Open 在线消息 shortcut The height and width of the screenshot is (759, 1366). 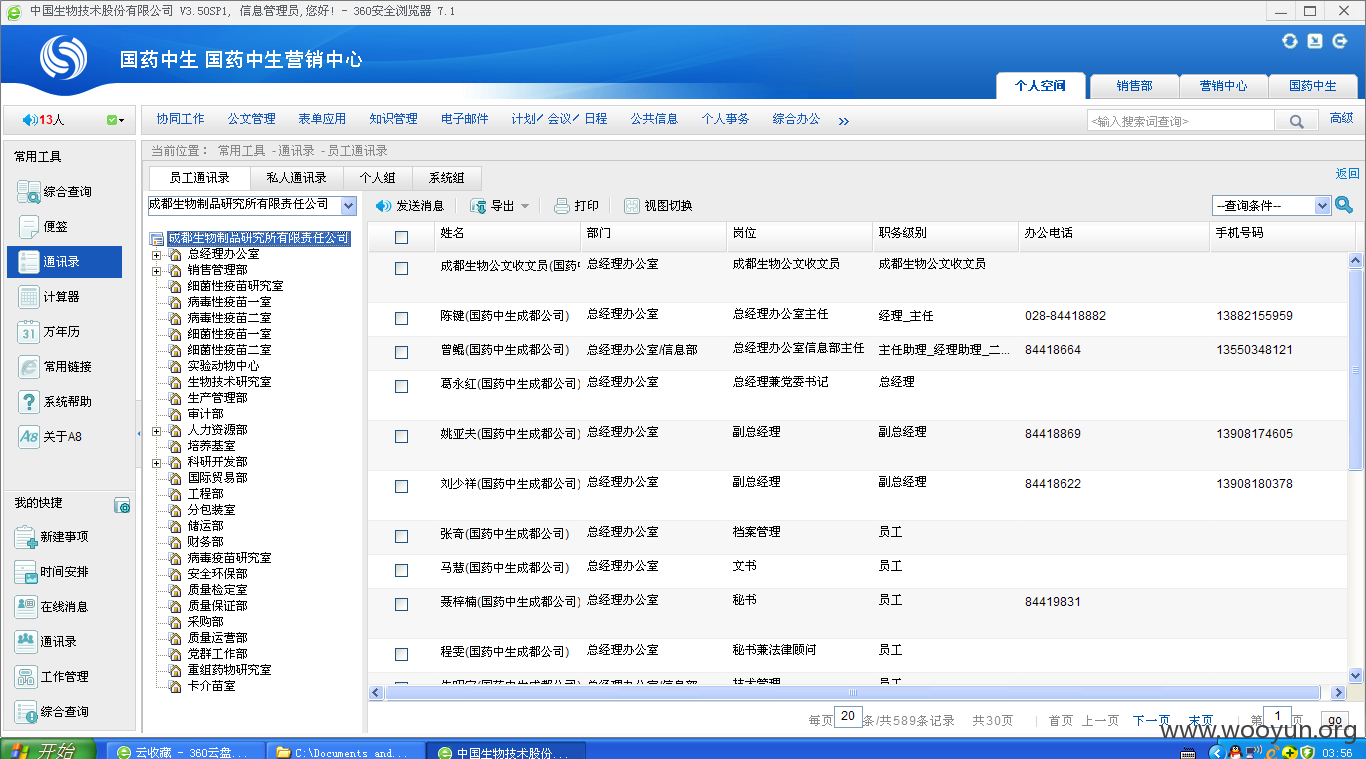(x=52, y=607)
